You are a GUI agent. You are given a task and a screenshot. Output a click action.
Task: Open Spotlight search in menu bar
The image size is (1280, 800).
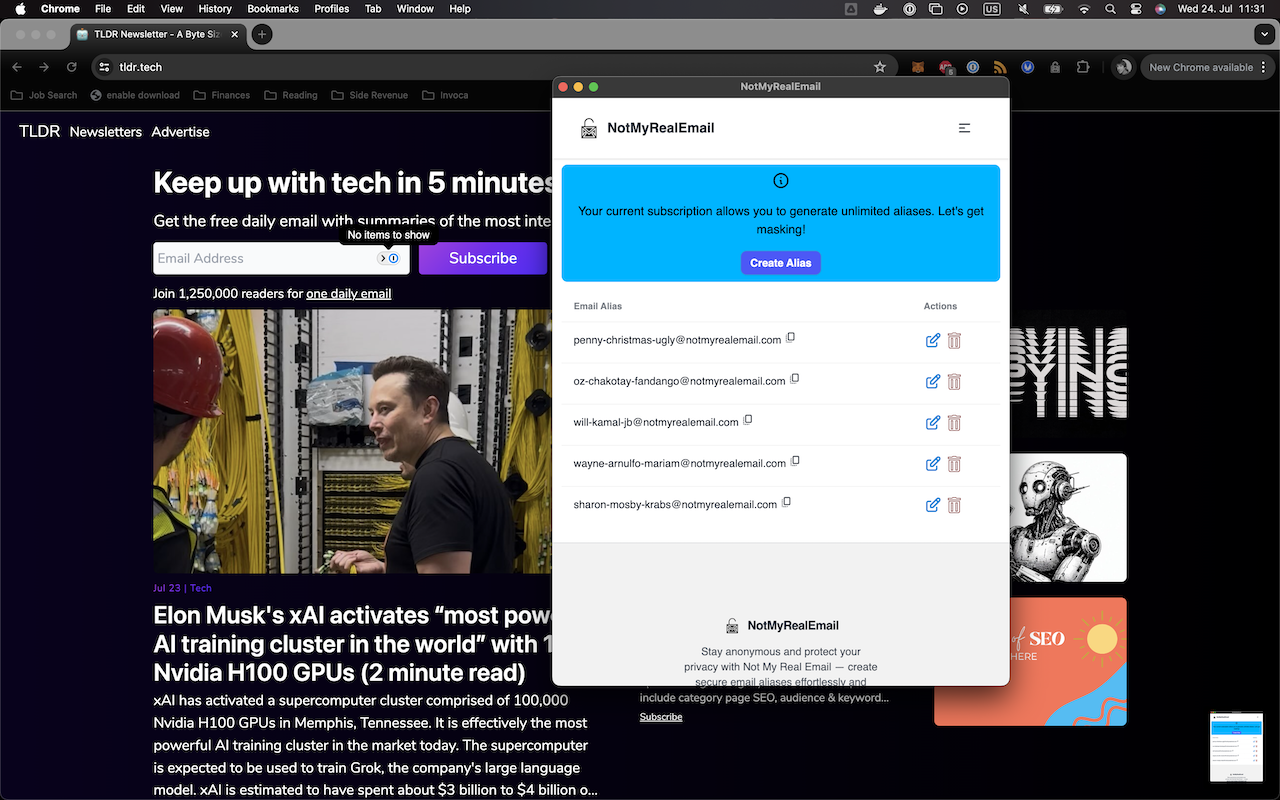[1111, 9]
